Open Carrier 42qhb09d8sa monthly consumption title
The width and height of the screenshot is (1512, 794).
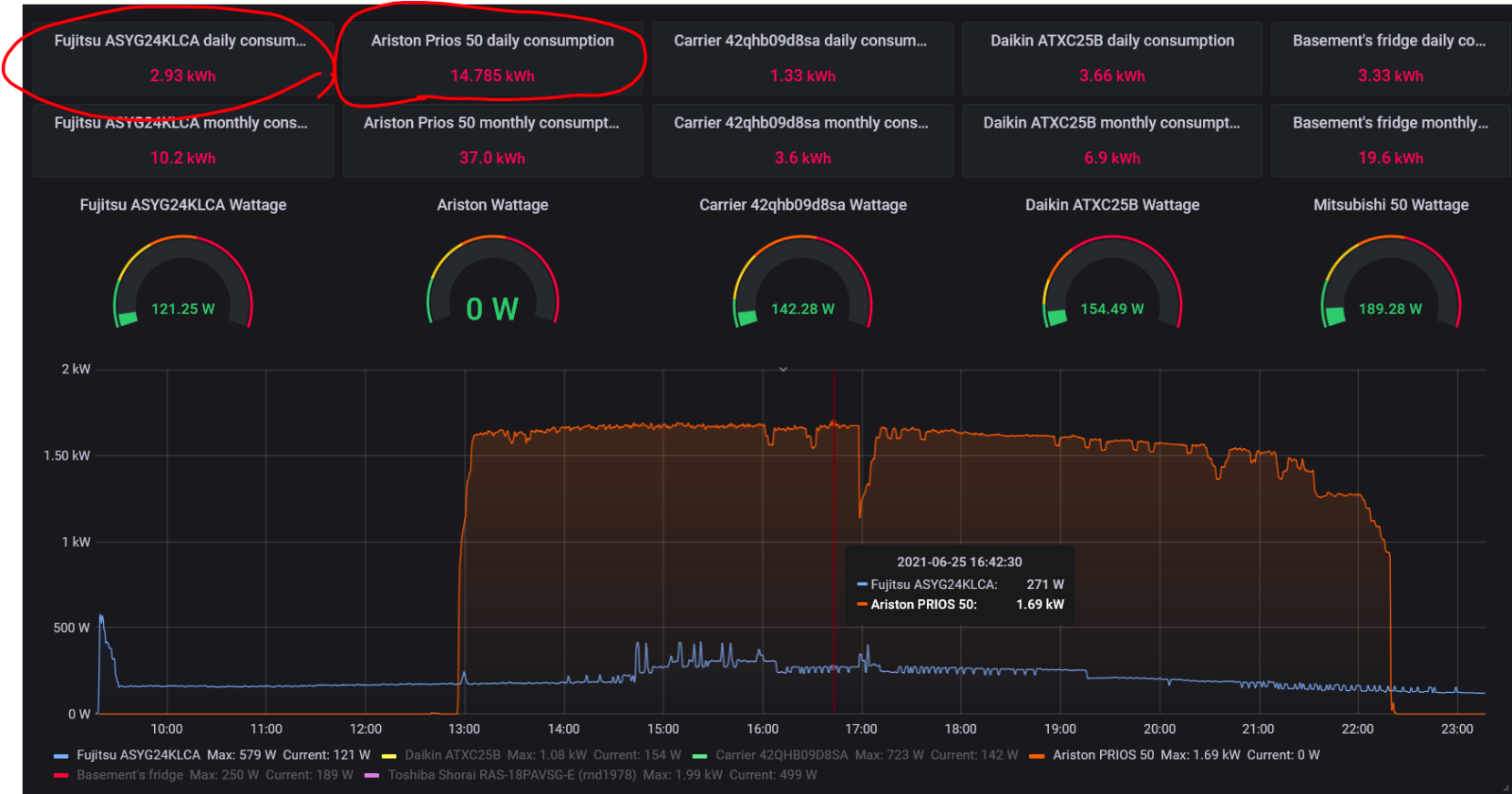[x=801, y=123]
